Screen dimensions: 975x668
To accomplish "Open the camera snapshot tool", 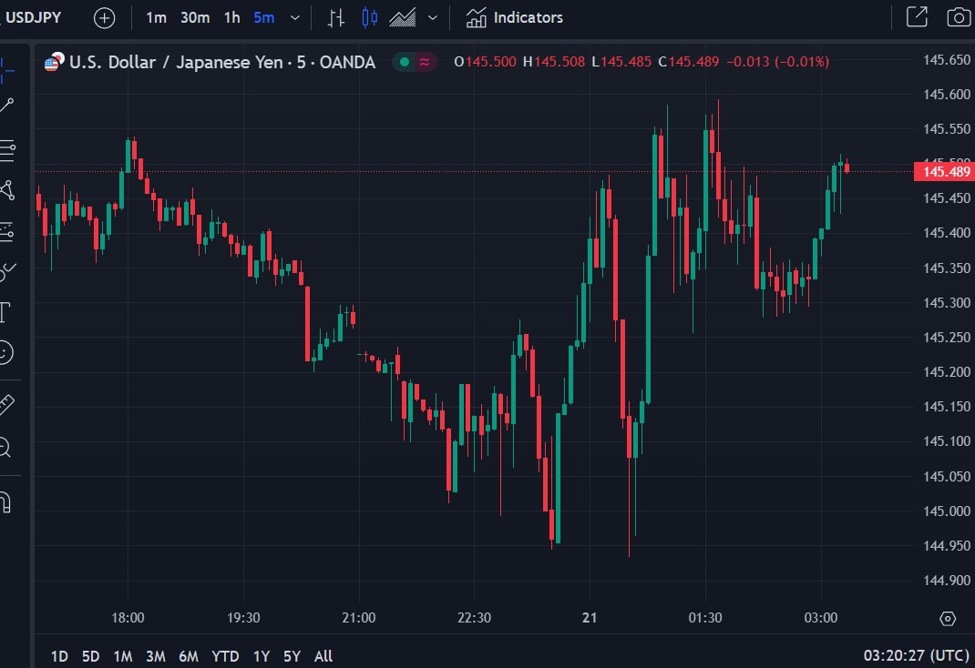I will coord(958,17).
